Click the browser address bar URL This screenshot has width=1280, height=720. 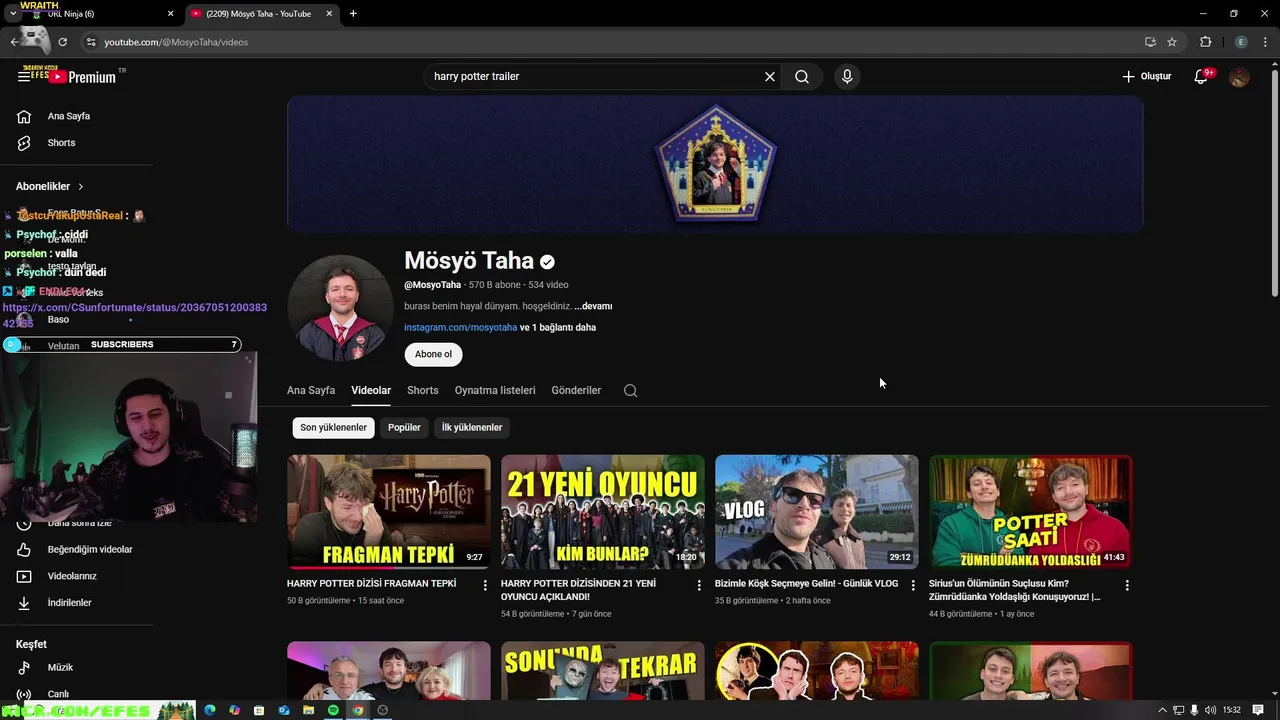click(x=176, y=42)
